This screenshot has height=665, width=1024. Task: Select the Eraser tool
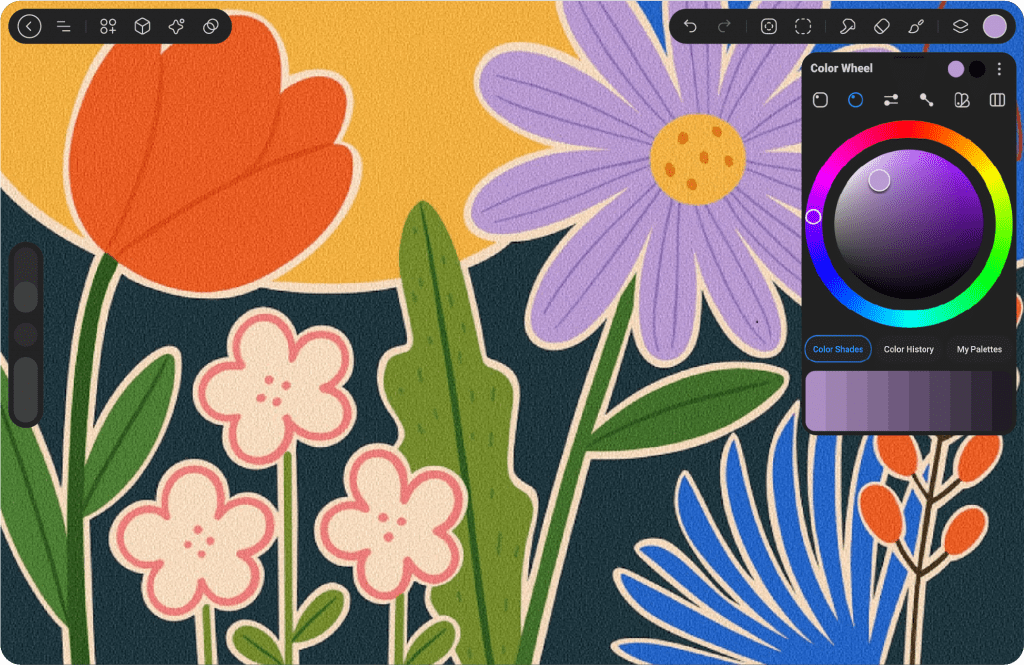point(881,27)
